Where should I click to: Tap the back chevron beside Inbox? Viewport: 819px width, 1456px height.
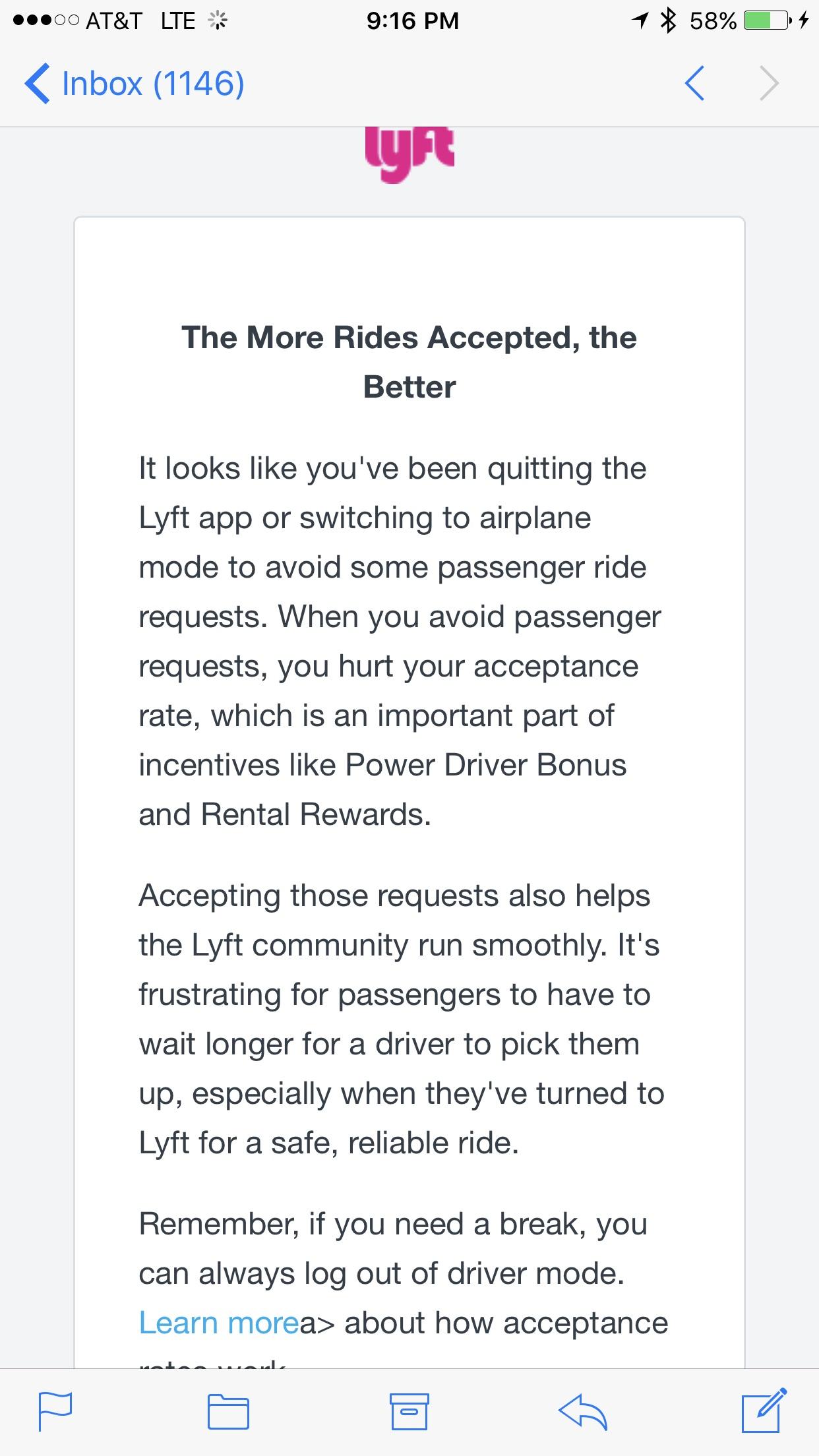click(37, 84)
